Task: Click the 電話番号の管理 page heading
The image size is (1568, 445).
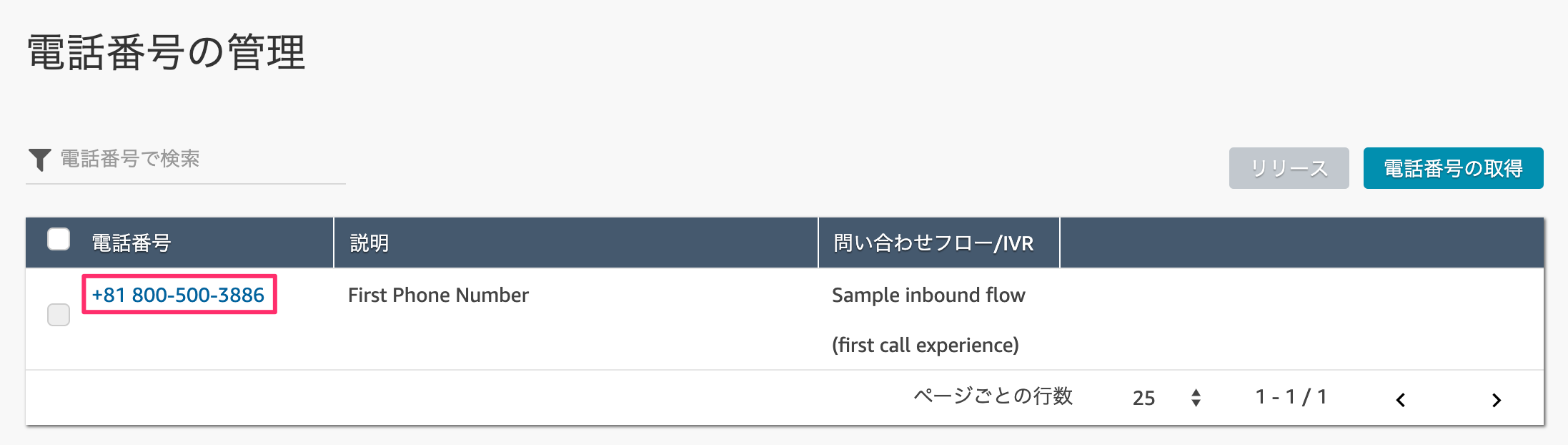Action: 167,52
